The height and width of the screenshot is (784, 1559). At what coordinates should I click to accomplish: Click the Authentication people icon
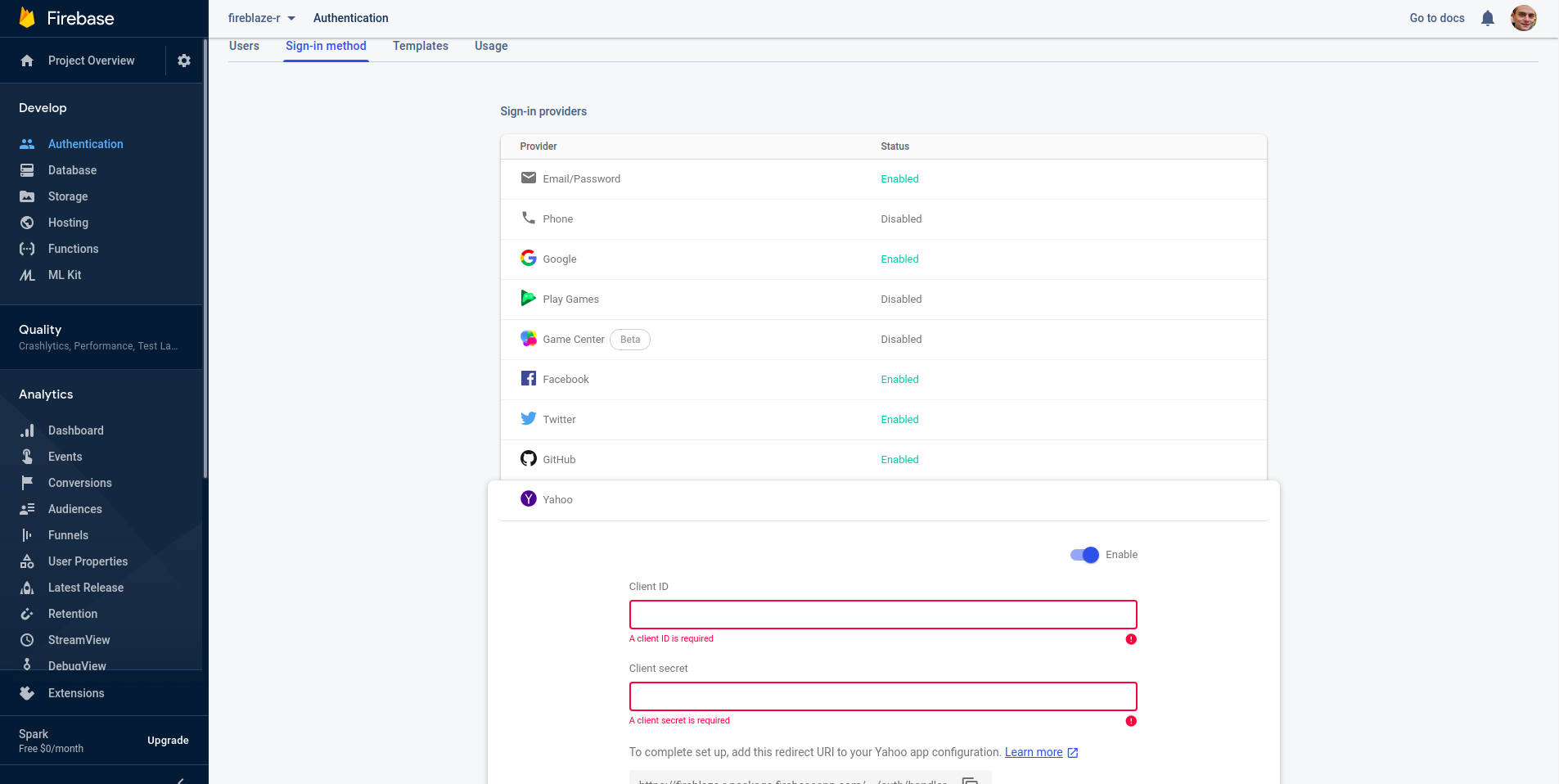27,144
